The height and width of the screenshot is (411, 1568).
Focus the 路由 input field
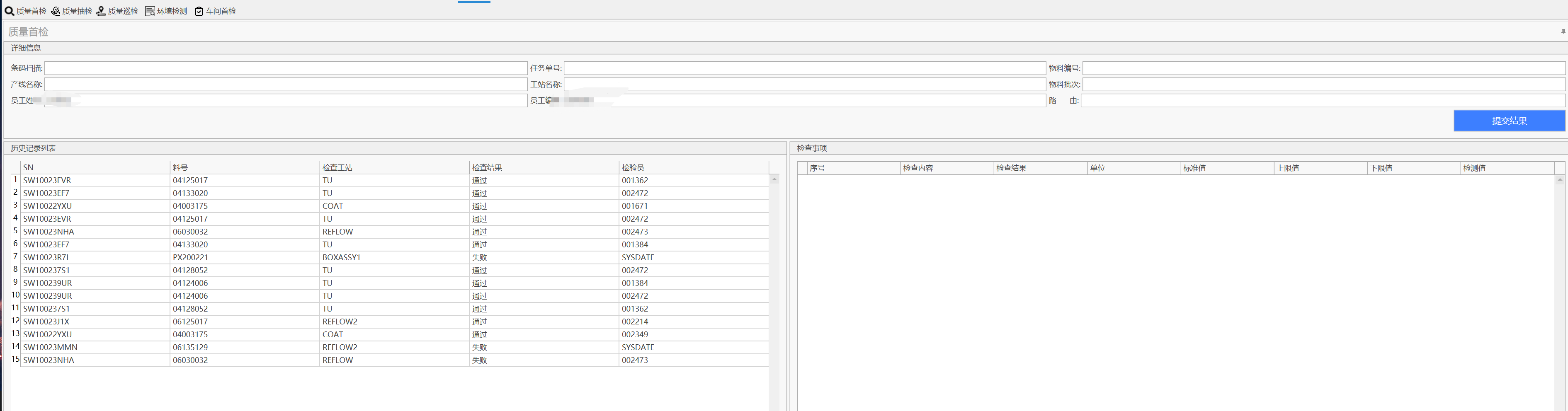[1323, 101]
